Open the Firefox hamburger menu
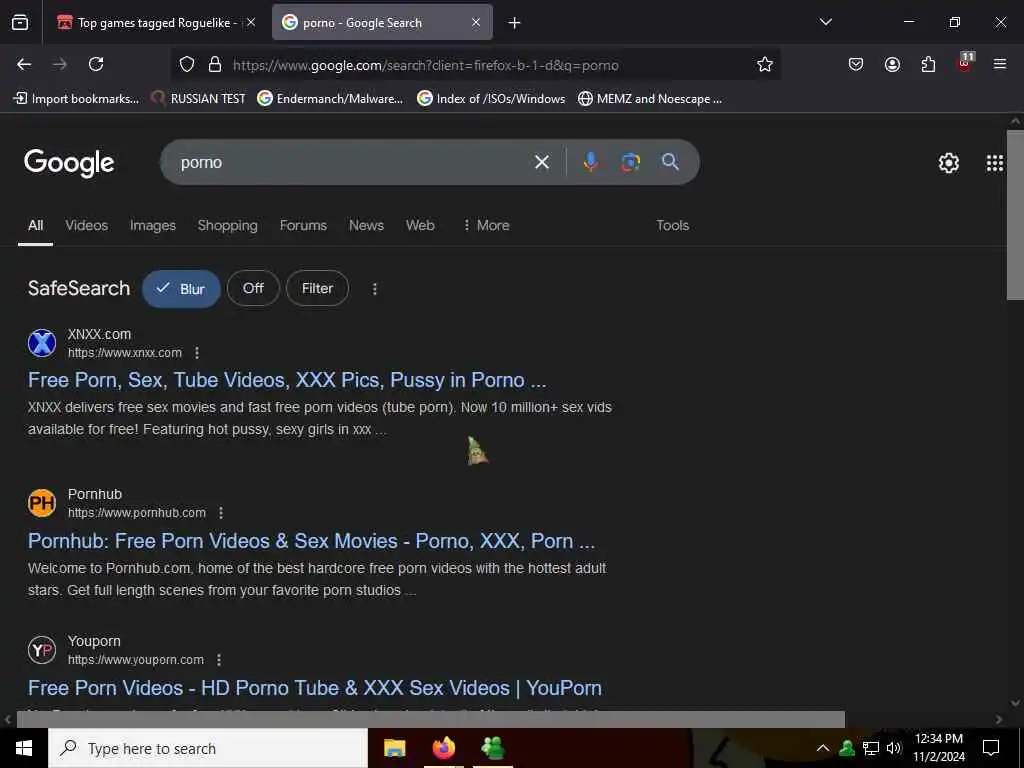The width and height of the screenshot is (1024, 768). (1000, 64)
